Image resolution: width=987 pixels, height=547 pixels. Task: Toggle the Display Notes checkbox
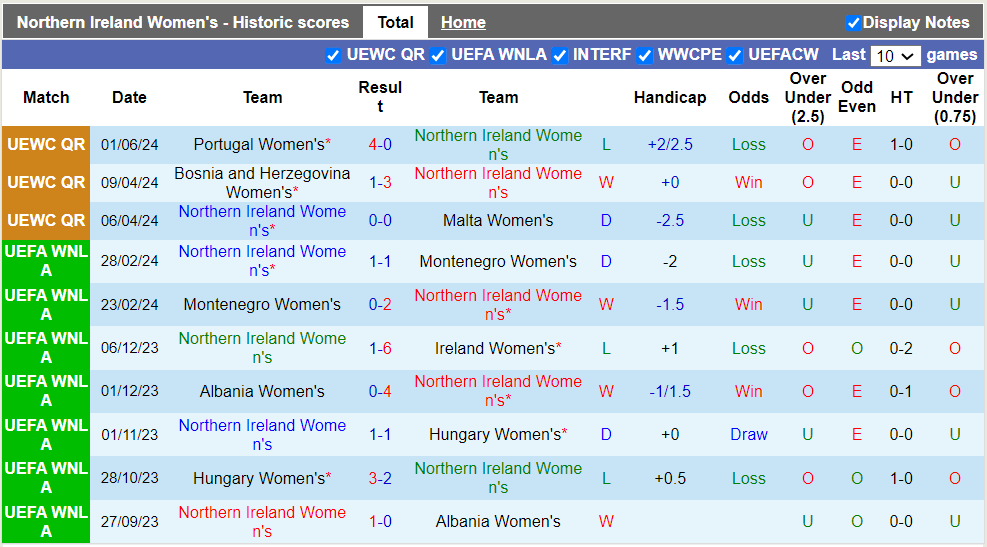853,23
